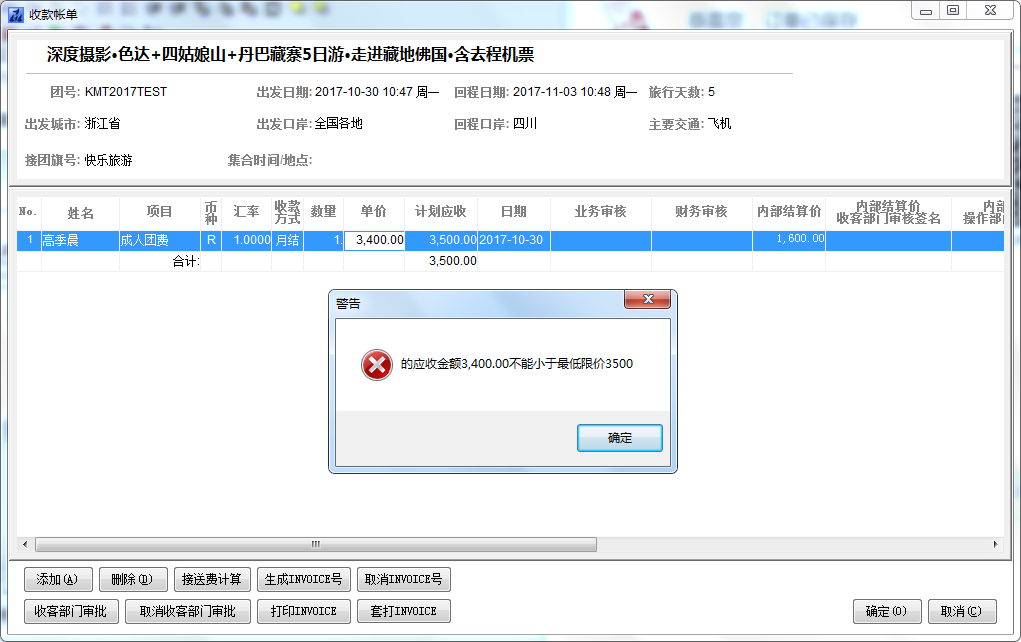This screenshot has width=1021, height=642.
Task: Click the 收客部门审批 button
Action: pyautogui.click(x=71, y=611)
